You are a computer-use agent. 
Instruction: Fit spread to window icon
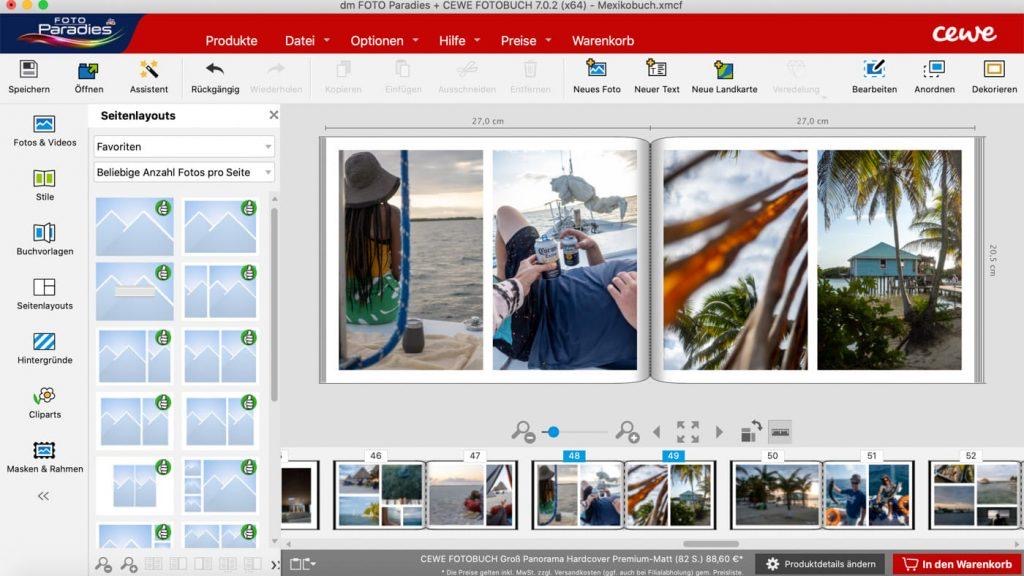click(688, 432)
